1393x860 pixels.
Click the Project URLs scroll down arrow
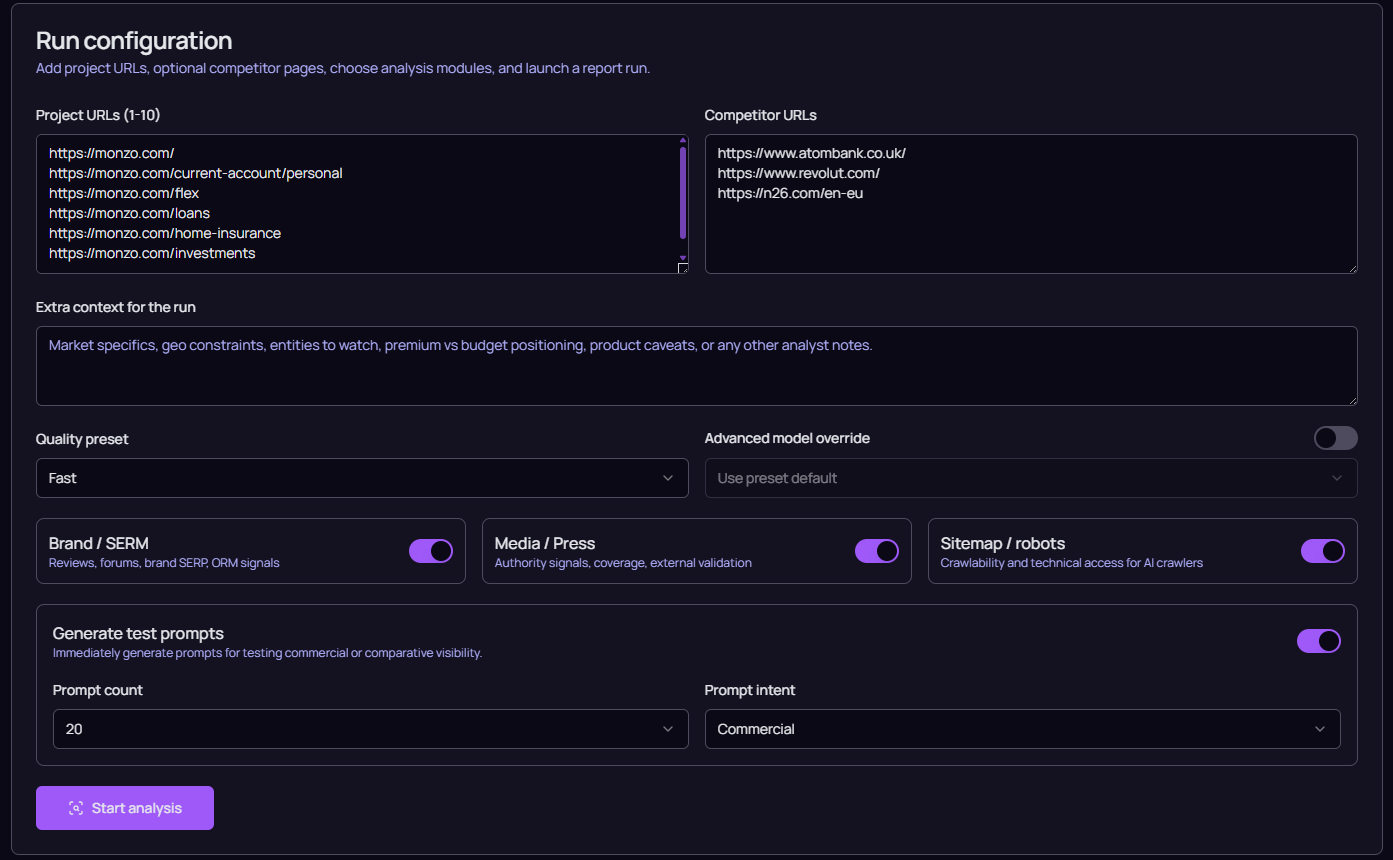pos(683,257)
